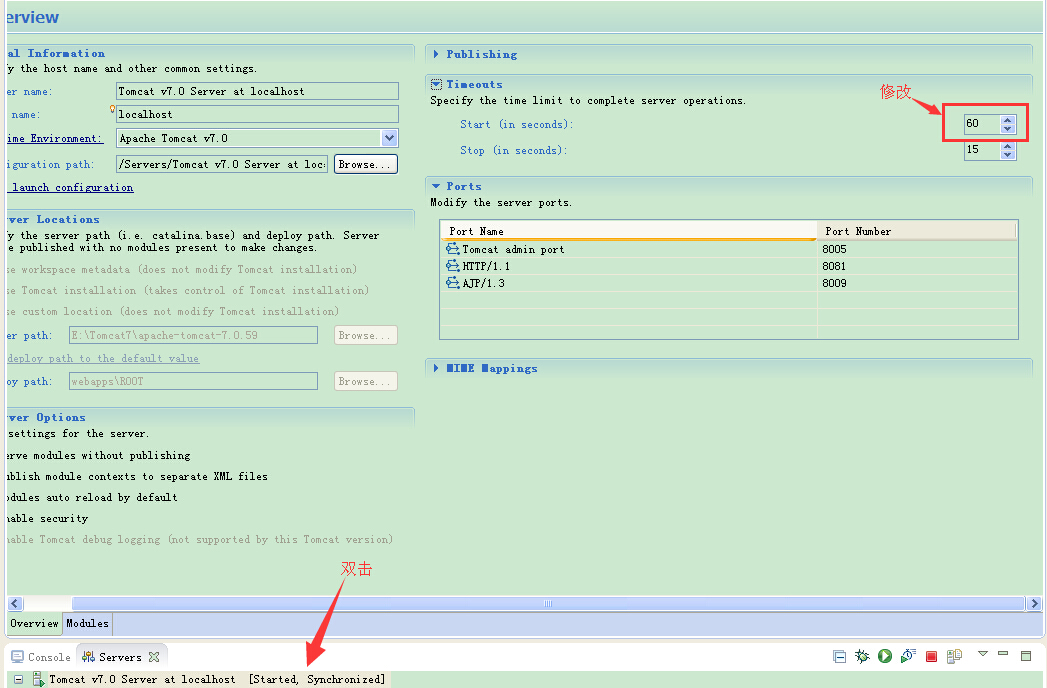Click port number 8009 cell

[917, 283]
